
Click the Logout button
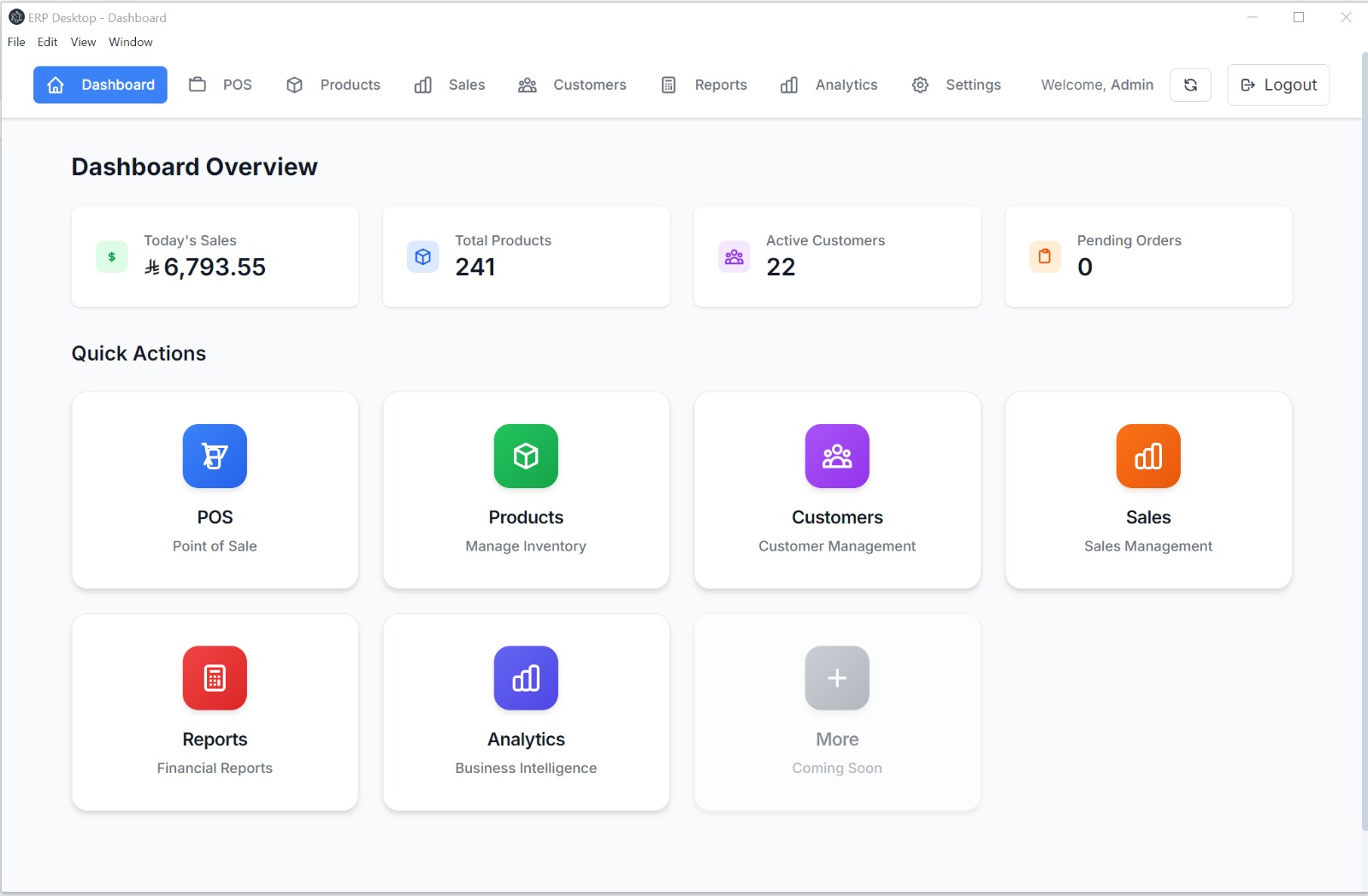click(1278, 85)
